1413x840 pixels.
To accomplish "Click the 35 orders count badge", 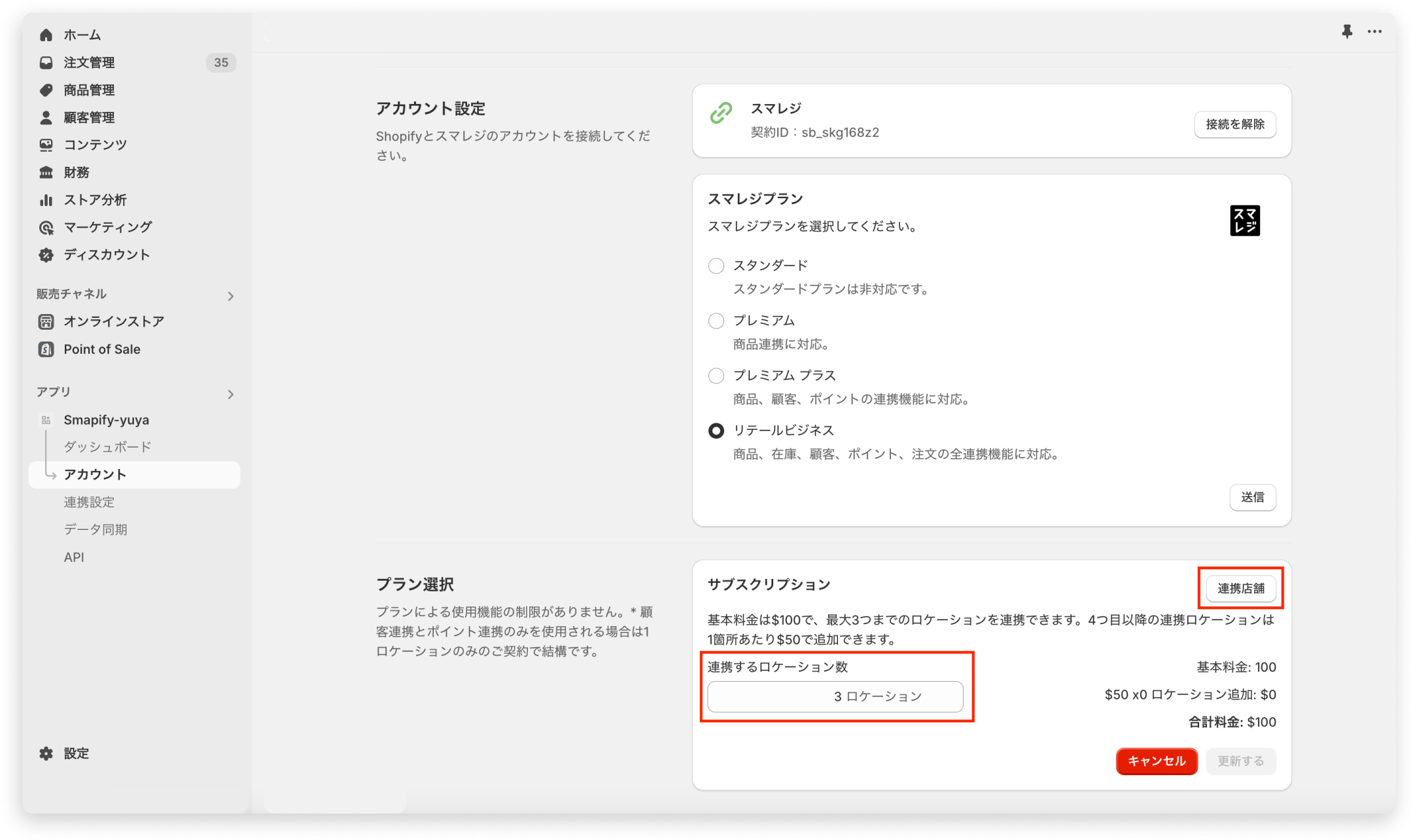I will click(221, 62).
